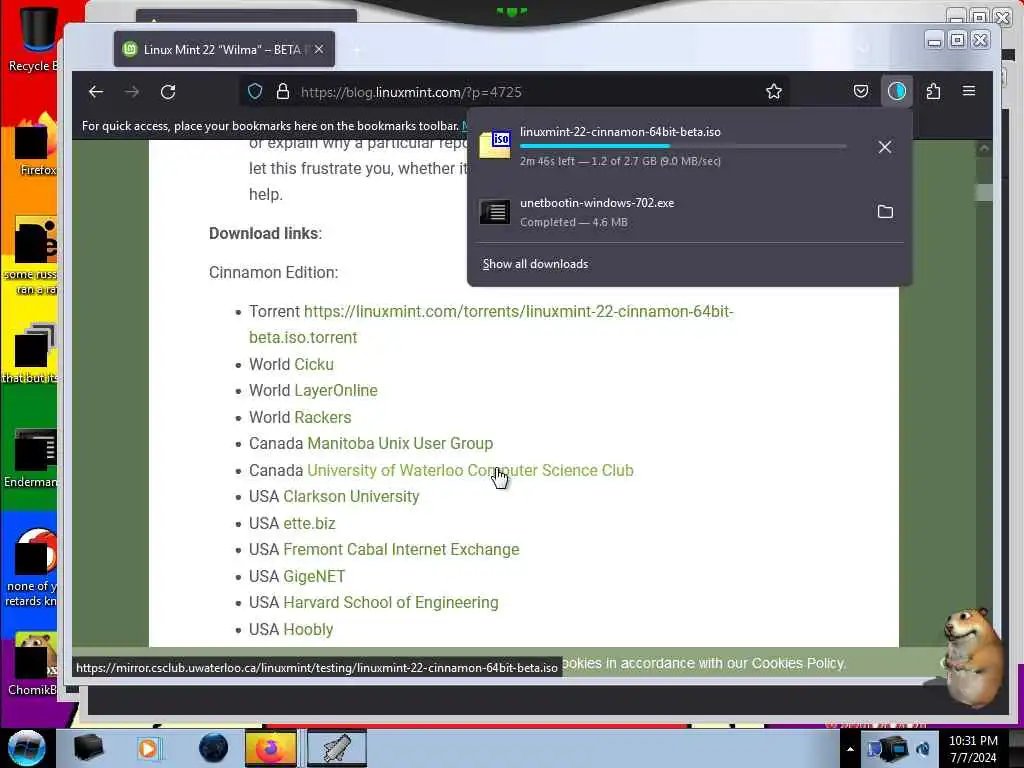The height and width of the screenshot is (768, 1024).
Task: Open the Clarkson University mirror
Action: [x=351, y=496]
